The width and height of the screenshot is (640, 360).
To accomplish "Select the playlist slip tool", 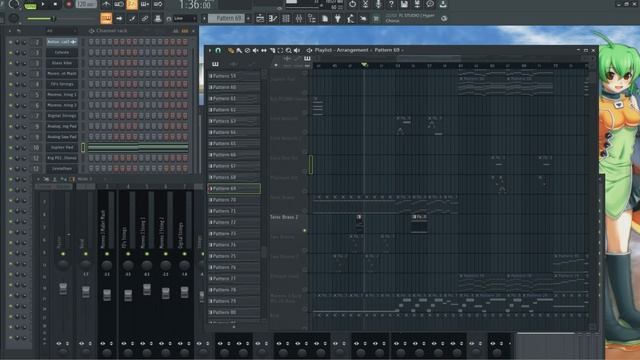I will point(264,51).
